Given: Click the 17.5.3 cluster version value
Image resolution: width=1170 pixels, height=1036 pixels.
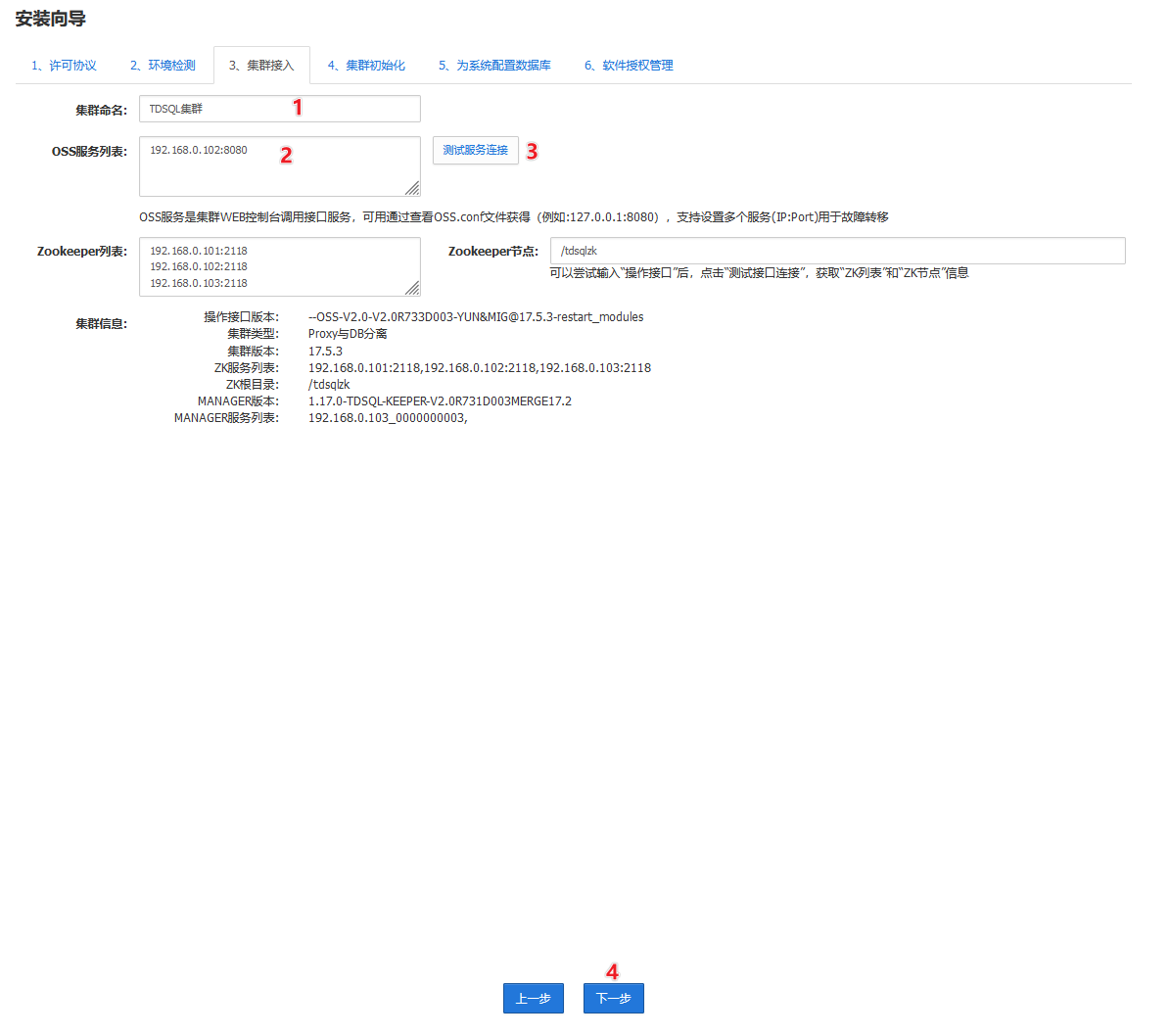Looking at the screenshot, I should click(325, 351).
